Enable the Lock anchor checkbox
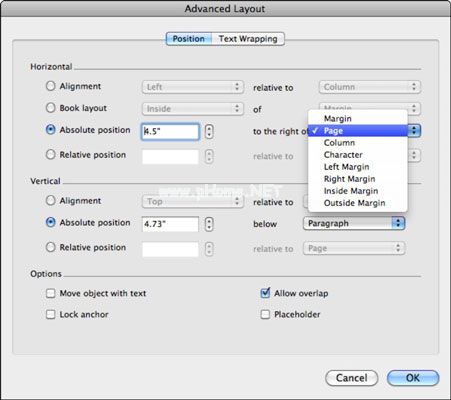451x400 pixels. point(50,314)
